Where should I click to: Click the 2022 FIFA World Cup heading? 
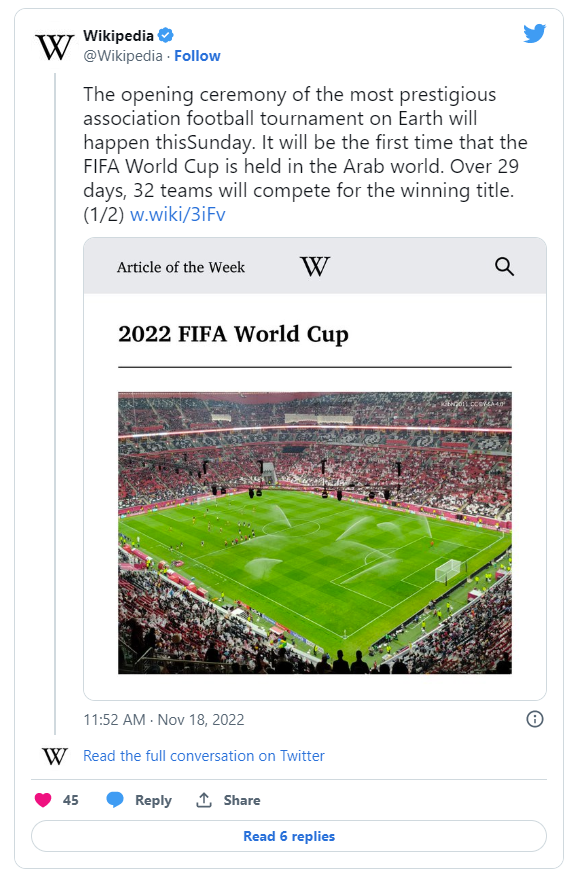pos(233,334)
